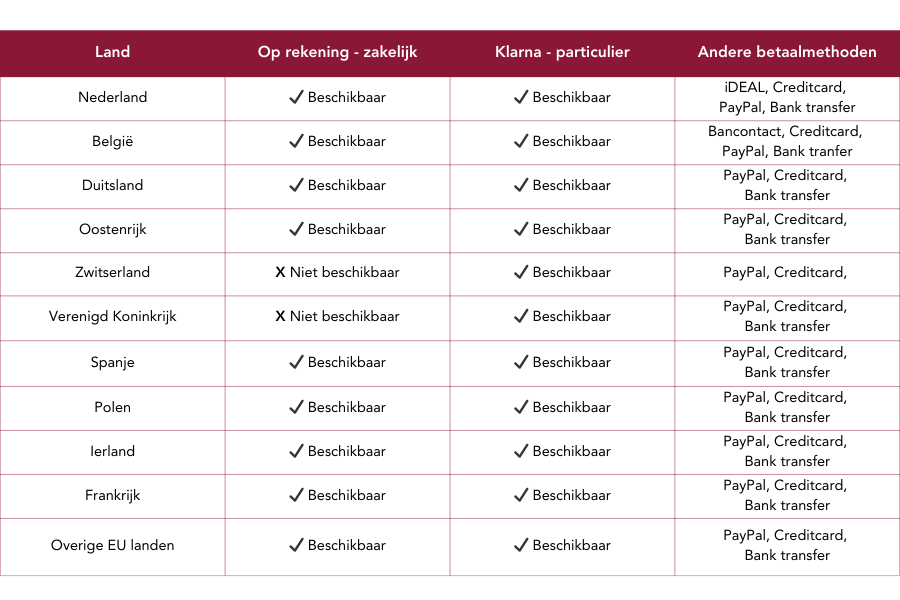Select the Op rekening - zakelijk header

(337, 52)
